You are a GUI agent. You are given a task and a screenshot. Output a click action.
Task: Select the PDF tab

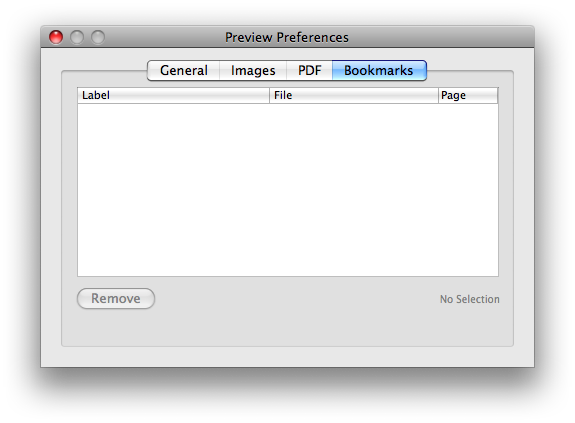tap(310, 70)
